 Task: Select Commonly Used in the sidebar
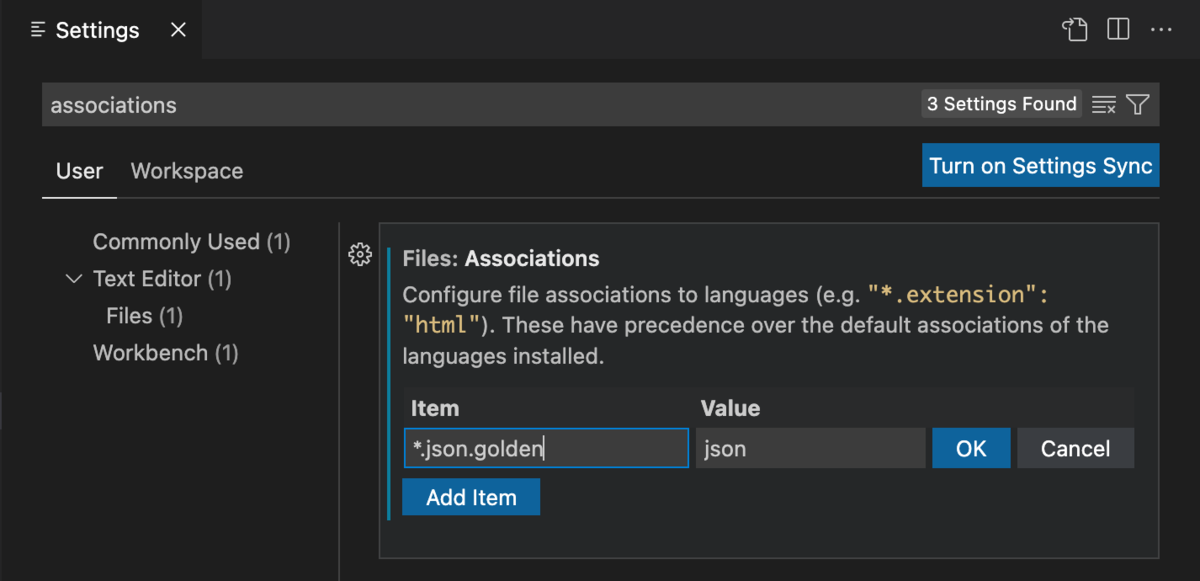point(191,241)
